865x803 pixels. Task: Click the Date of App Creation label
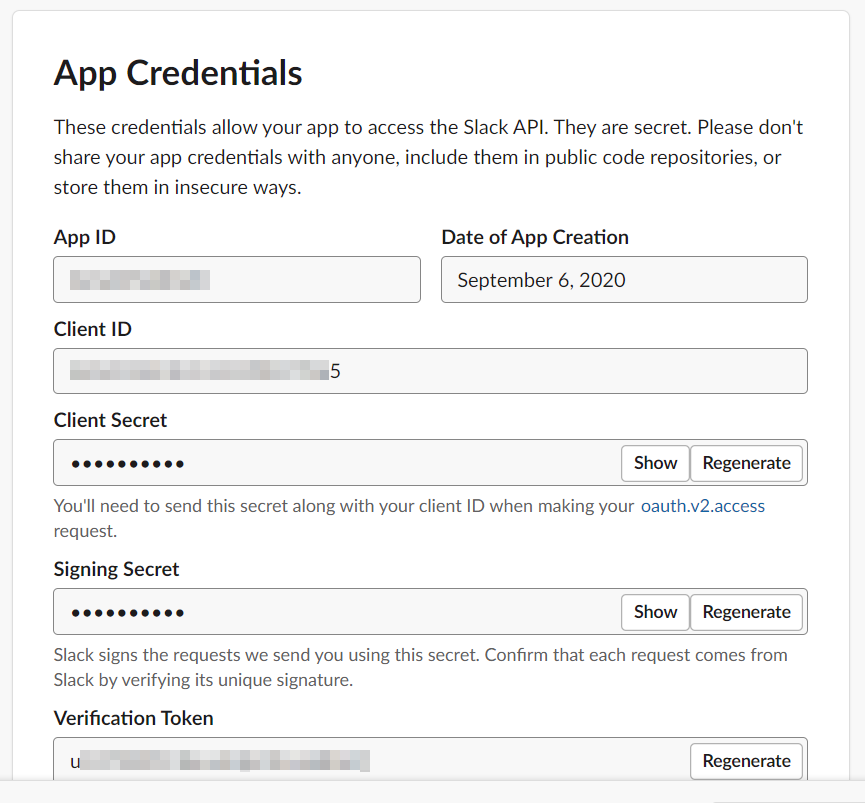pos(535,237)
